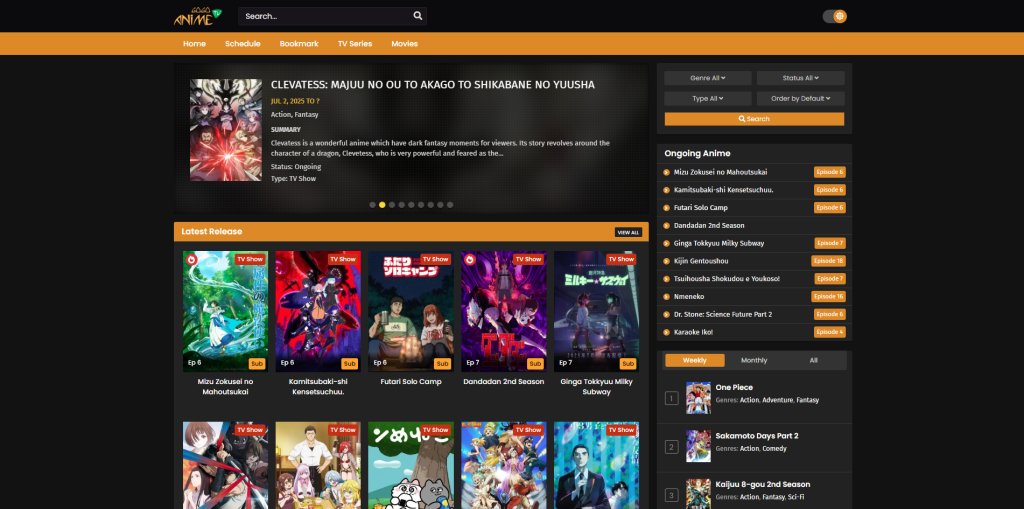Open the Movies menu item
Image resolution: width=1024 pixels, height=509 pixels.
(x=405, y=44)
